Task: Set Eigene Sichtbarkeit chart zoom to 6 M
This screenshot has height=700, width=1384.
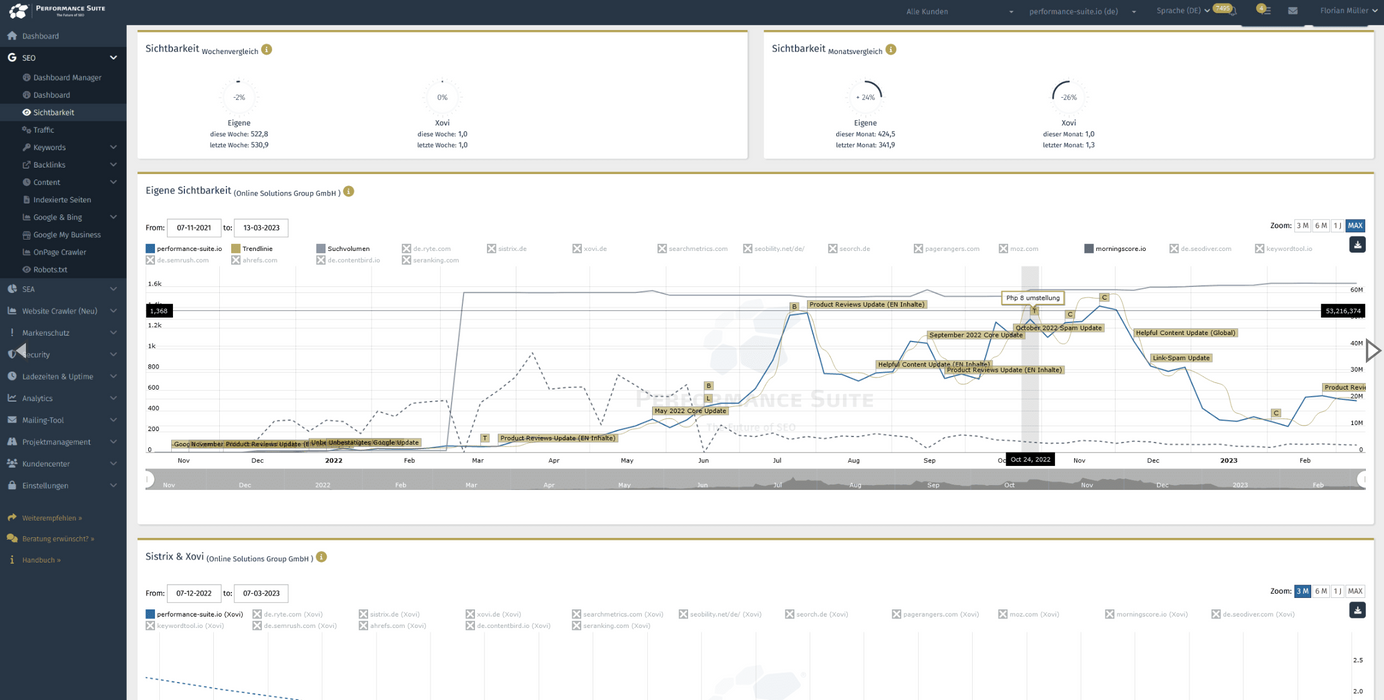Action: click(x=1320, y=226)
